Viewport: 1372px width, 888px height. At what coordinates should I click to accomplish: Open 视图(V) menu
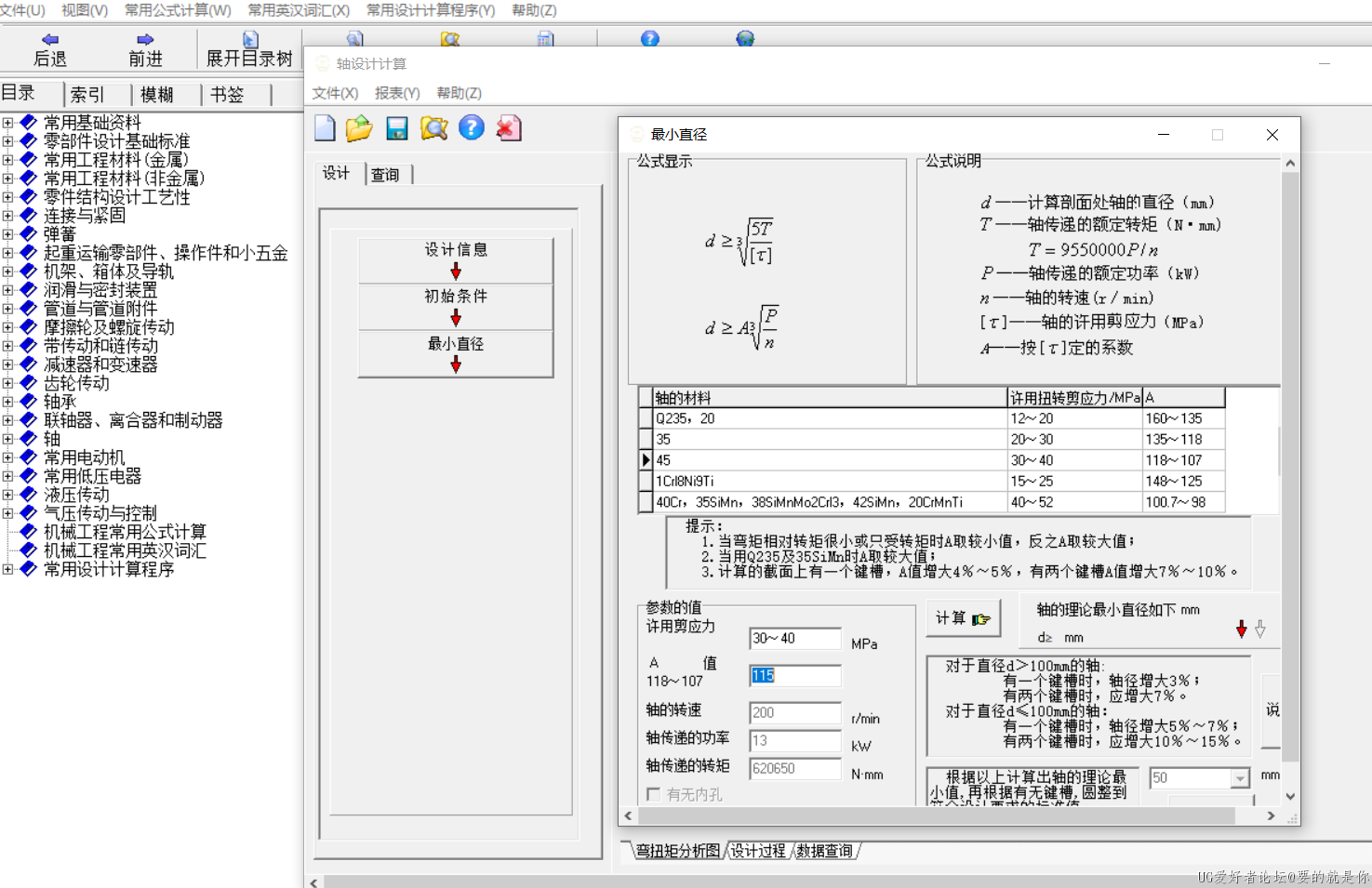[85, 10]
